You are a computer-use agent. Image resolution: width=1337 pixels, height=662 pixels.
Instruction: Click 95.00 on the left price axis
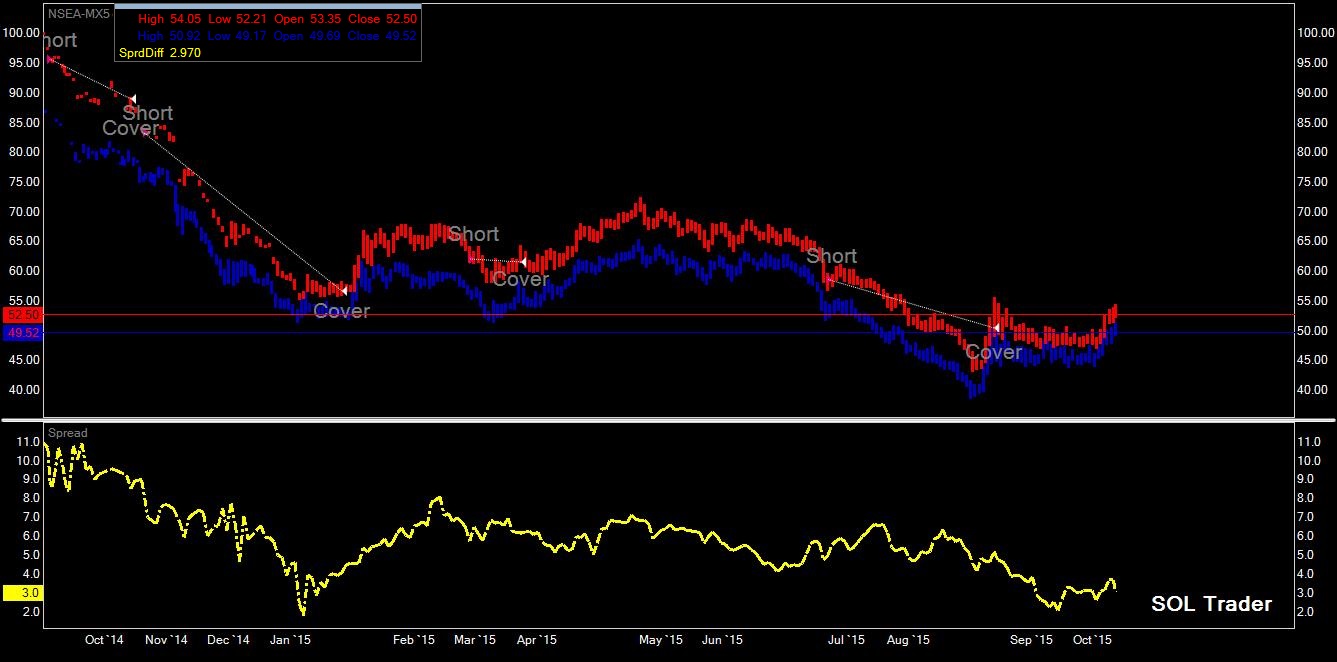(x=24, y=62)
